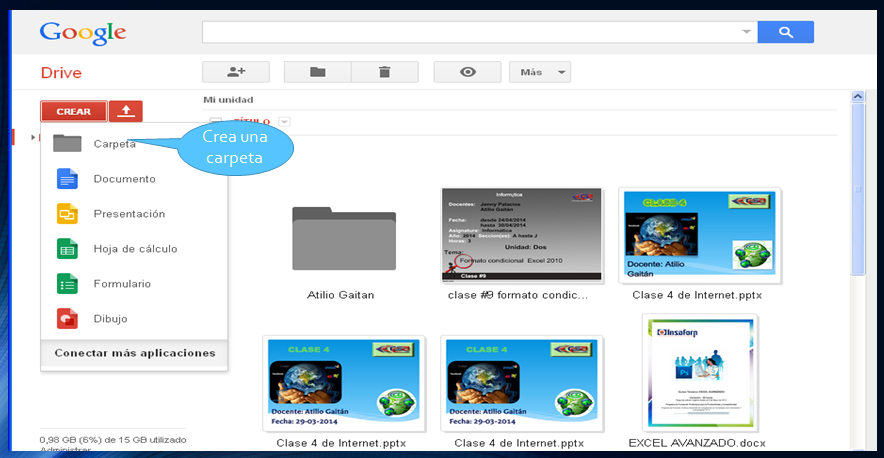The image size is (884, 458).
Task: Click Conectar más aplicaciones
Action: point(135,353)
